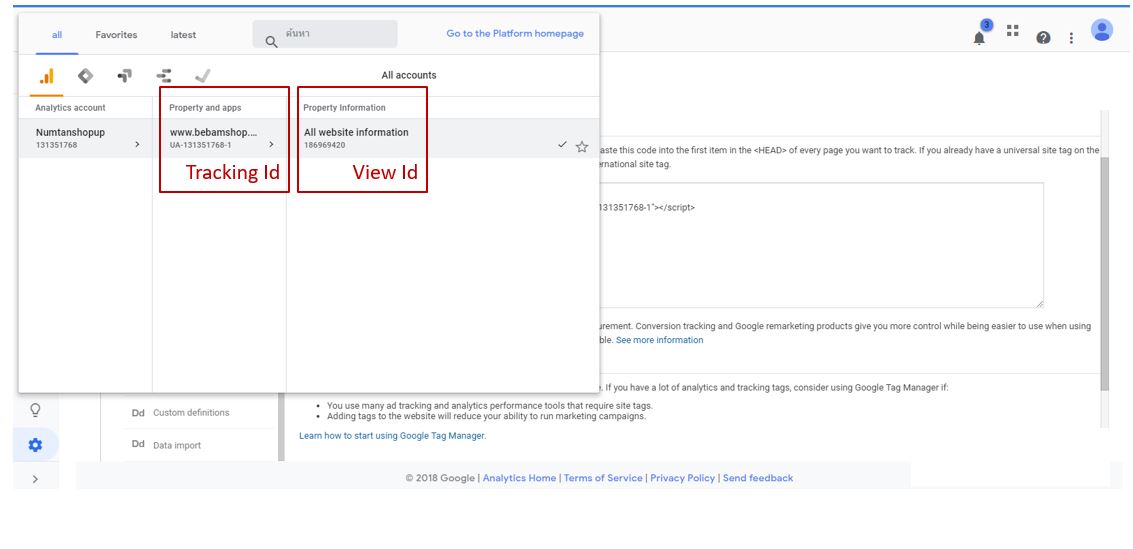Click the All accounts heading
Screen dimensions: 1133x549
point(409,75)
